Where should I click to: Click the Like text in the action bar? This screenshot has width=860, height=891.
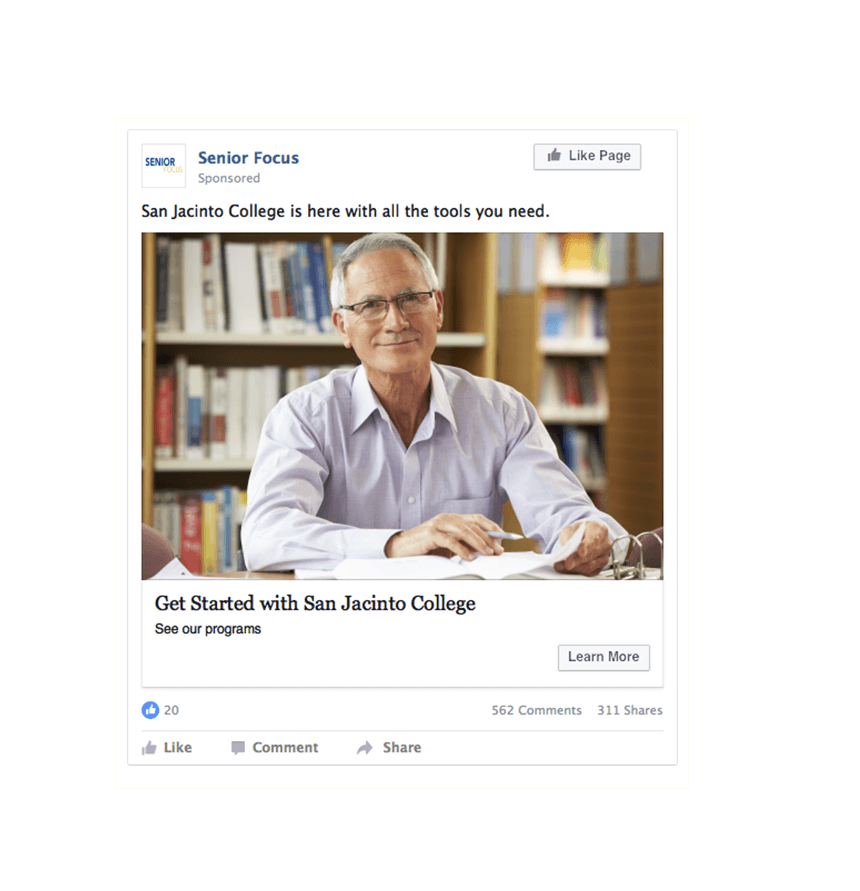click(x=178, y=748)
